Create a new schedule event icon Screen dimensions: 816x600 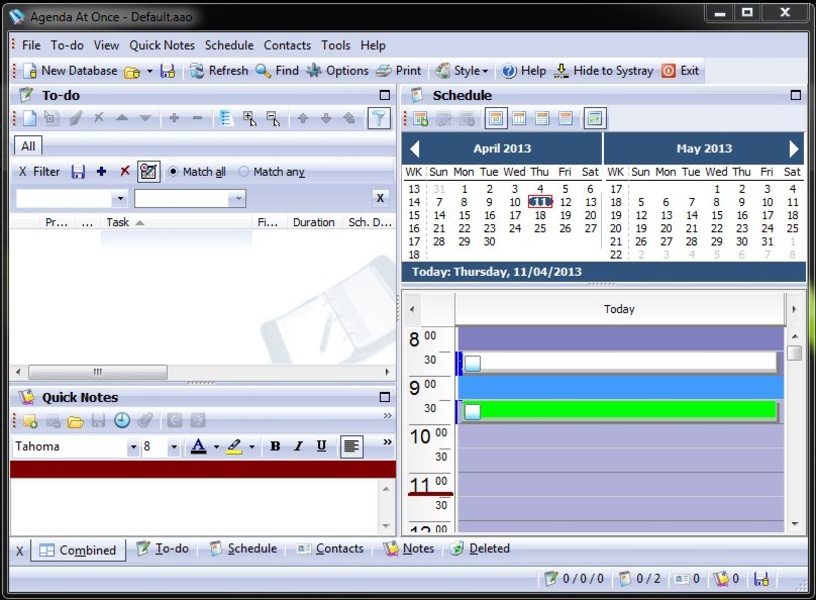point(420,119)
